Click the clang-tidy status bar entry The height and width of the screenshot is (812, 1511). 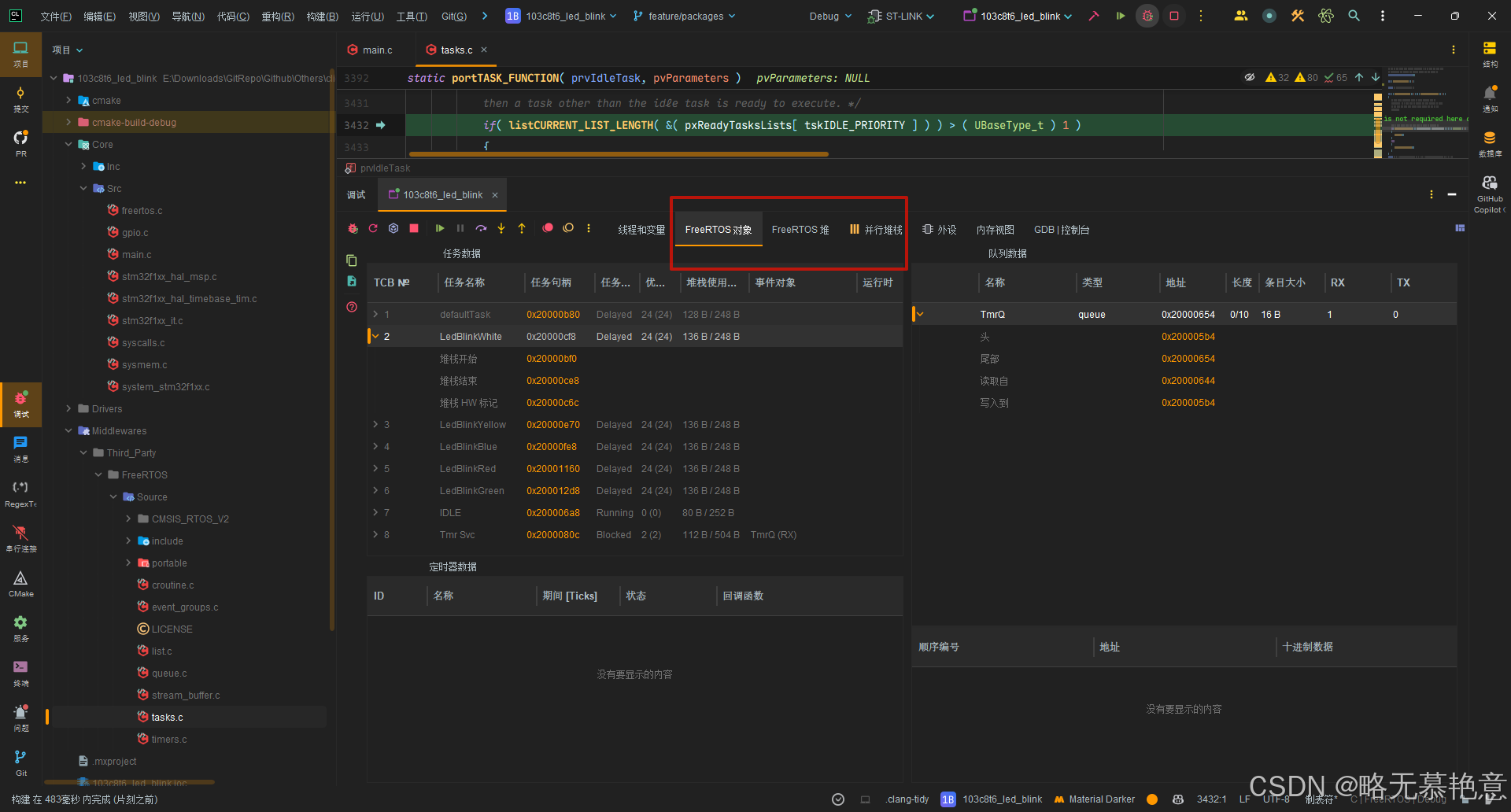[907, 799]
